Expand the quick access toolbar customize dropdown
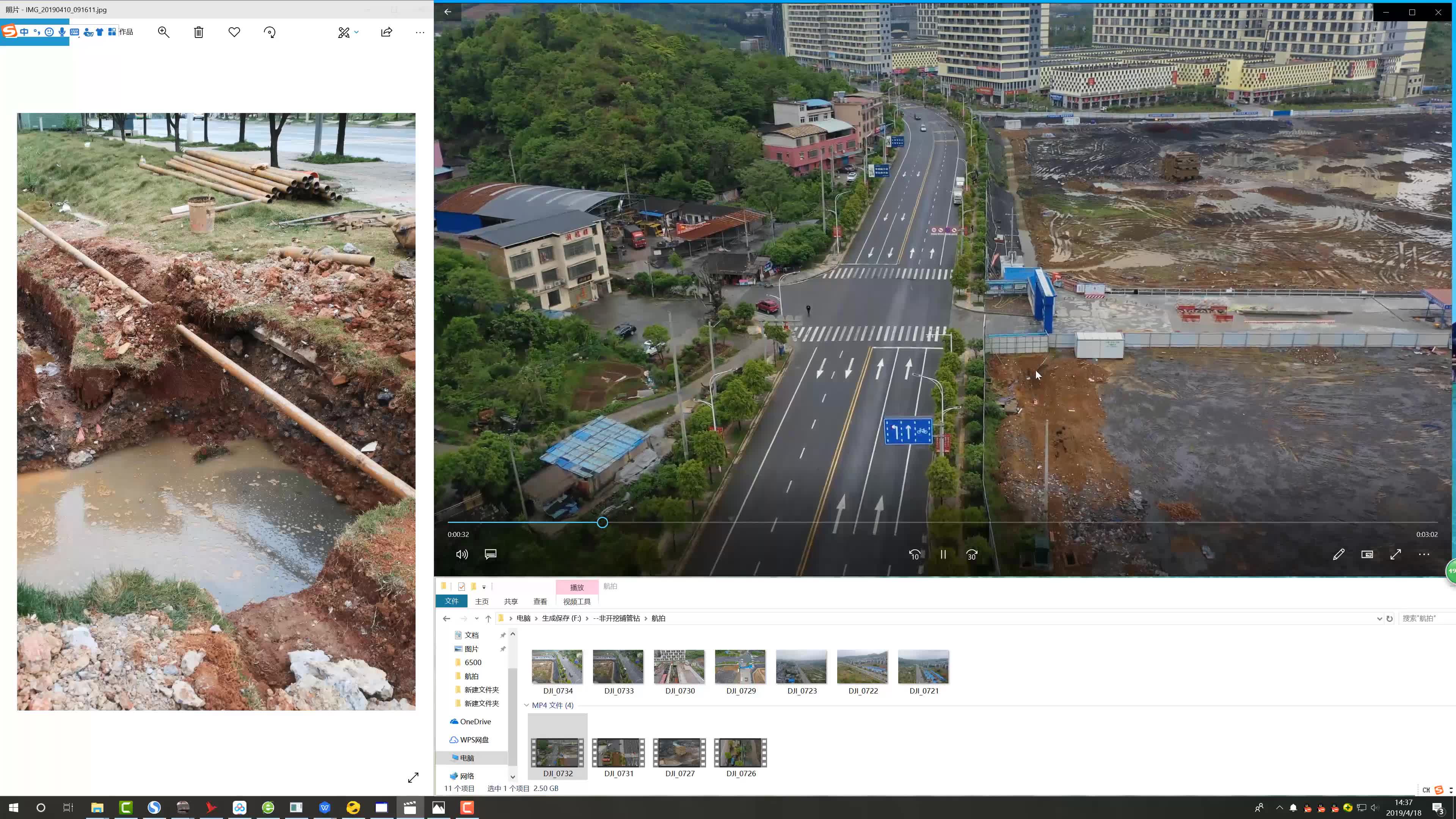The height and width of the screenshot is (819, 1456). [x=484, y=587]
